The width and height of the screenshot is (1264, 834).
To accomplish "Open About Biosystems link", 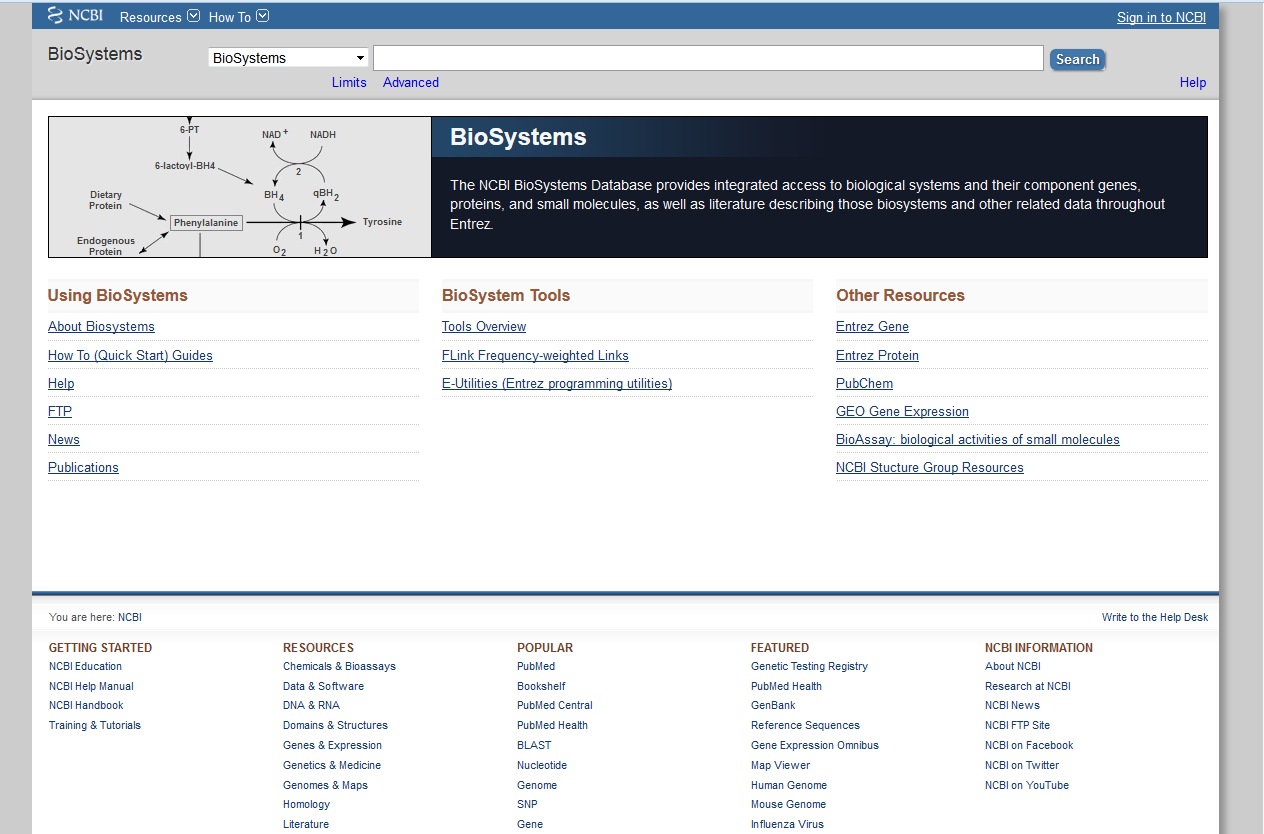I will click(x=101, y=327).
